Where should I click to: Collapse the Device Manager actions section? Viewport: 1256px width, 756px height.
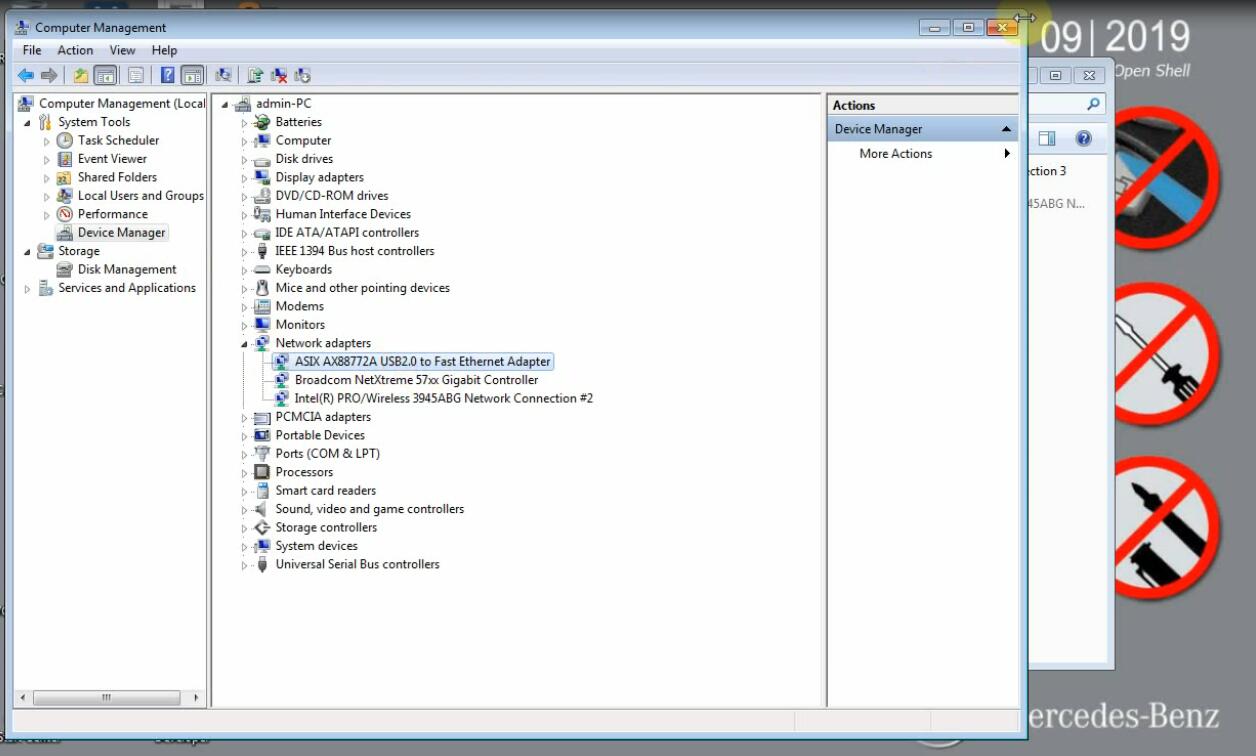click(x=1006, y=129)
